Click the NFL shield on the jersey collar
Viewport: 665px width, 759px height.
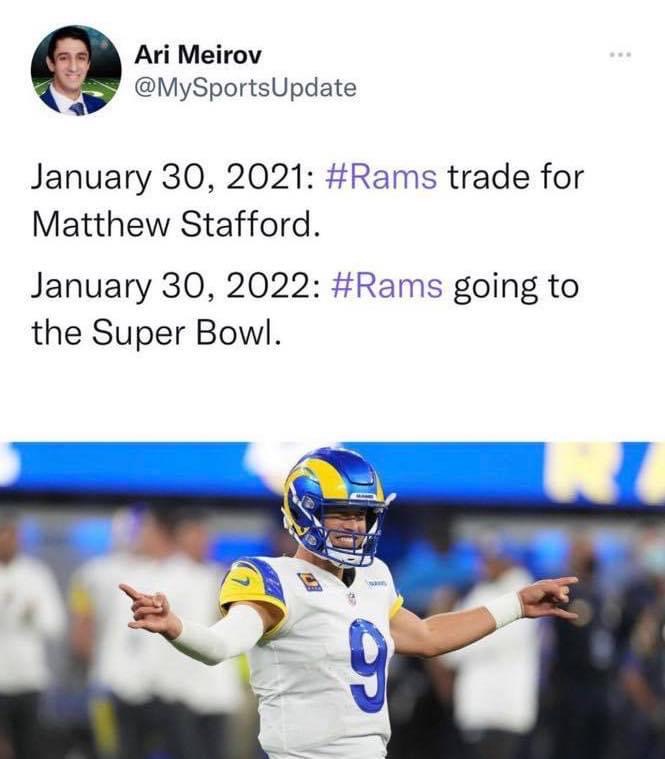click(350, 599)
